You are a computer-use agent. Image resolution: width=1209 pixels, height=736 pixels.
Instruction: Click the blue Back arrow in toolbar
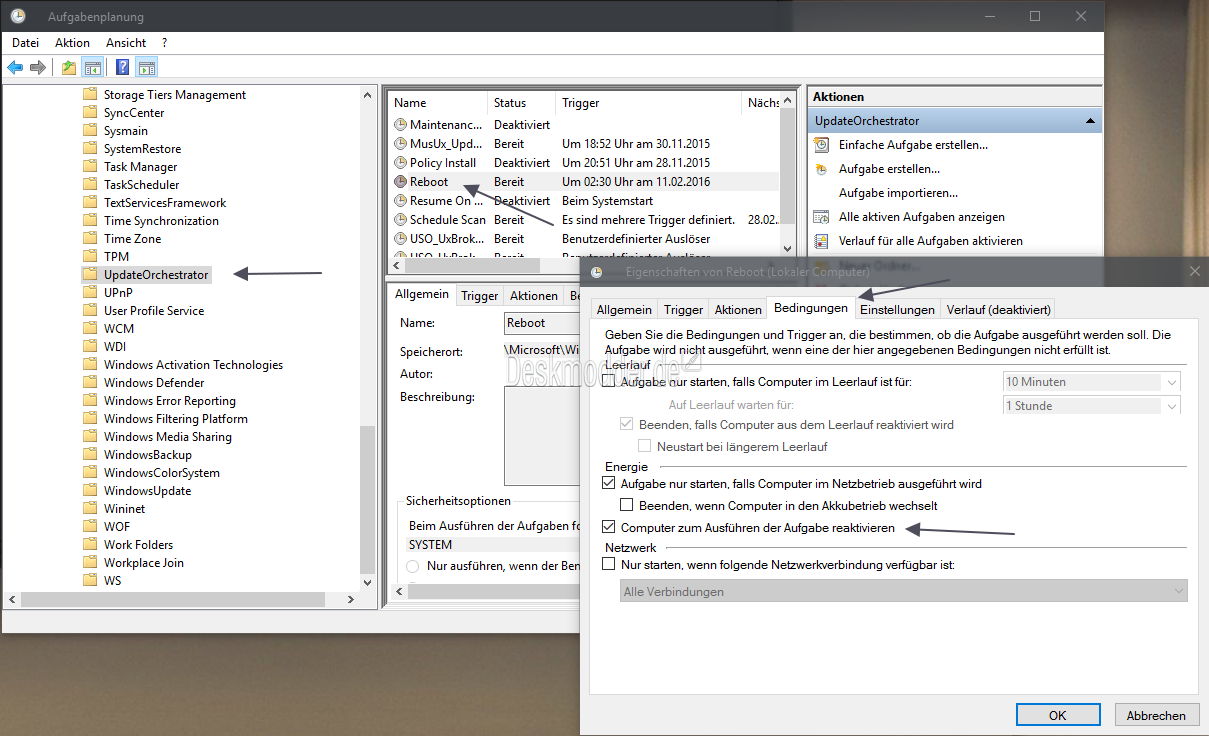pyautogui.click(x=15, y=68)
